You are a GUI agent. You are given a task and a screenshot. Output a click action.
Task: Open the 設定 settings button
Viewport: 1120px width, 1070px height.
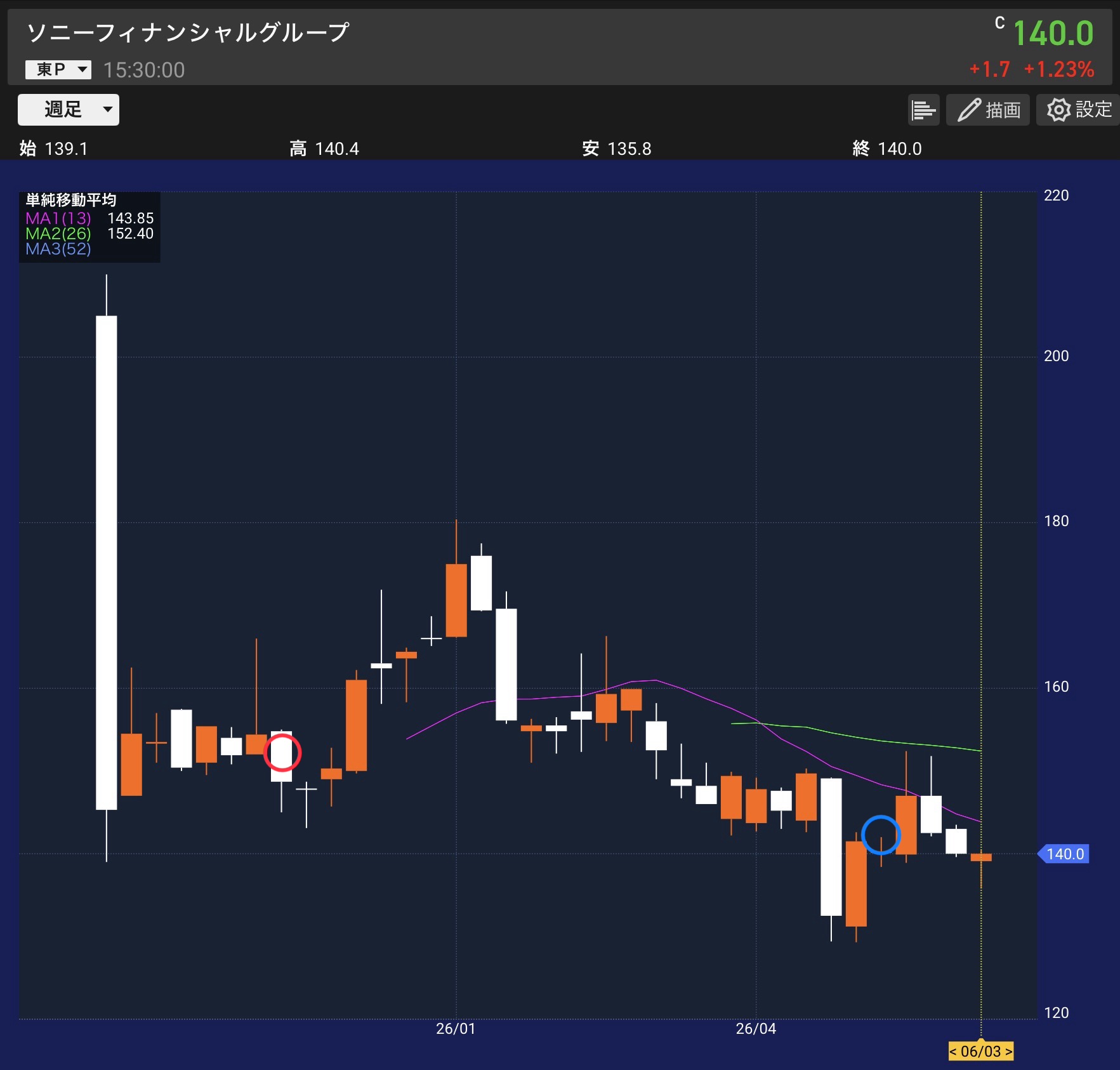[x=1078, y=110]
